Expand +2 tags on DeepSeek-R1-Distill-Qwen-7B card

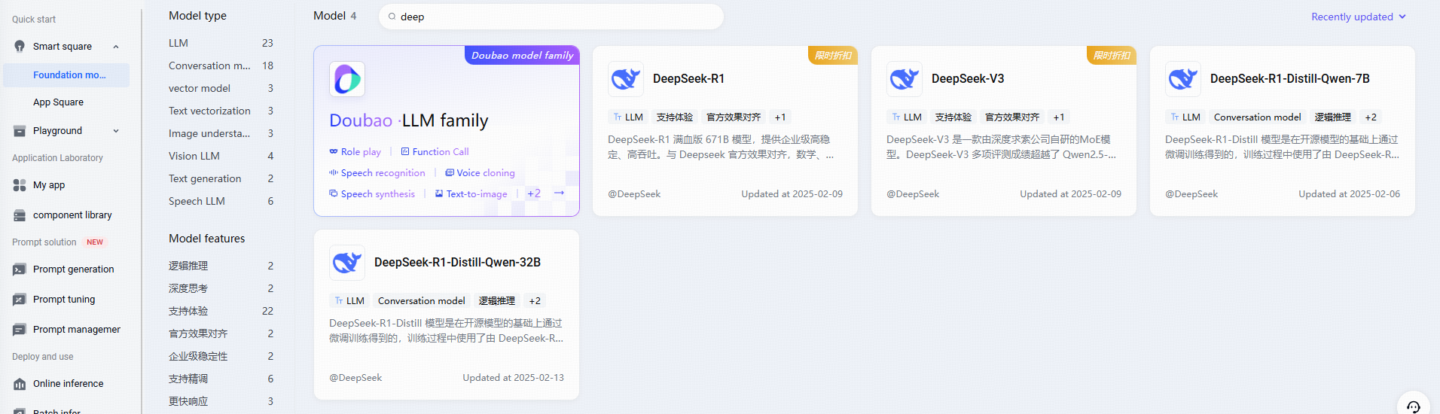pyautogui.click(x=1370, y=117)
